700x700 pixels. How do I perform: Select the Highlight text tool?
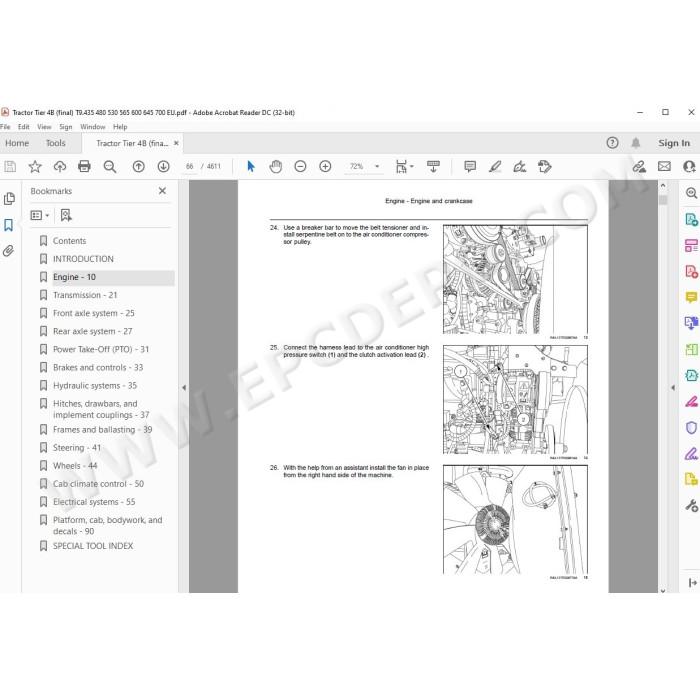495,167
